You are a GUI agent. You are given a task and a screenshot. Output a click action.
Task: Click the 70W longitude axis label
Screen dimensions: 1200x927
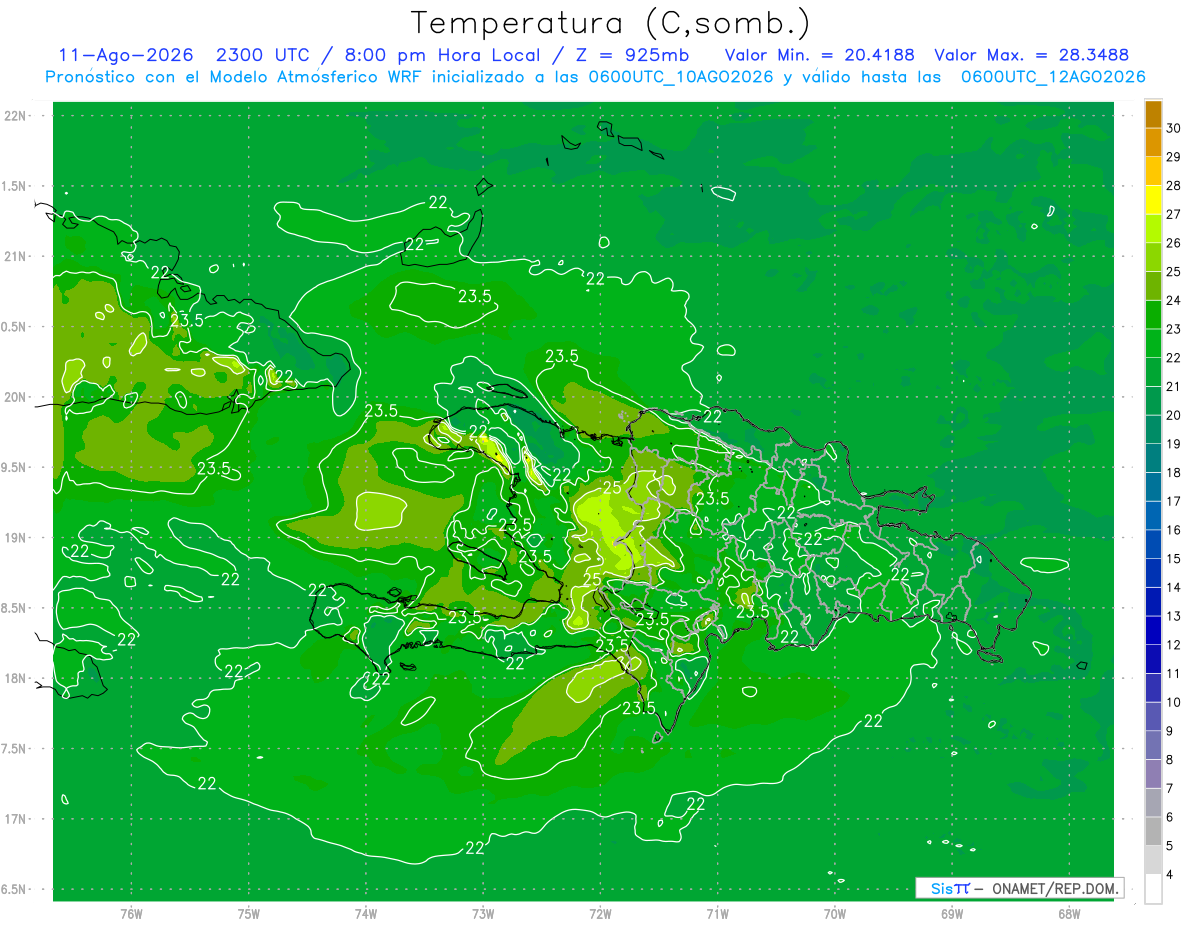tap(835, 914)
